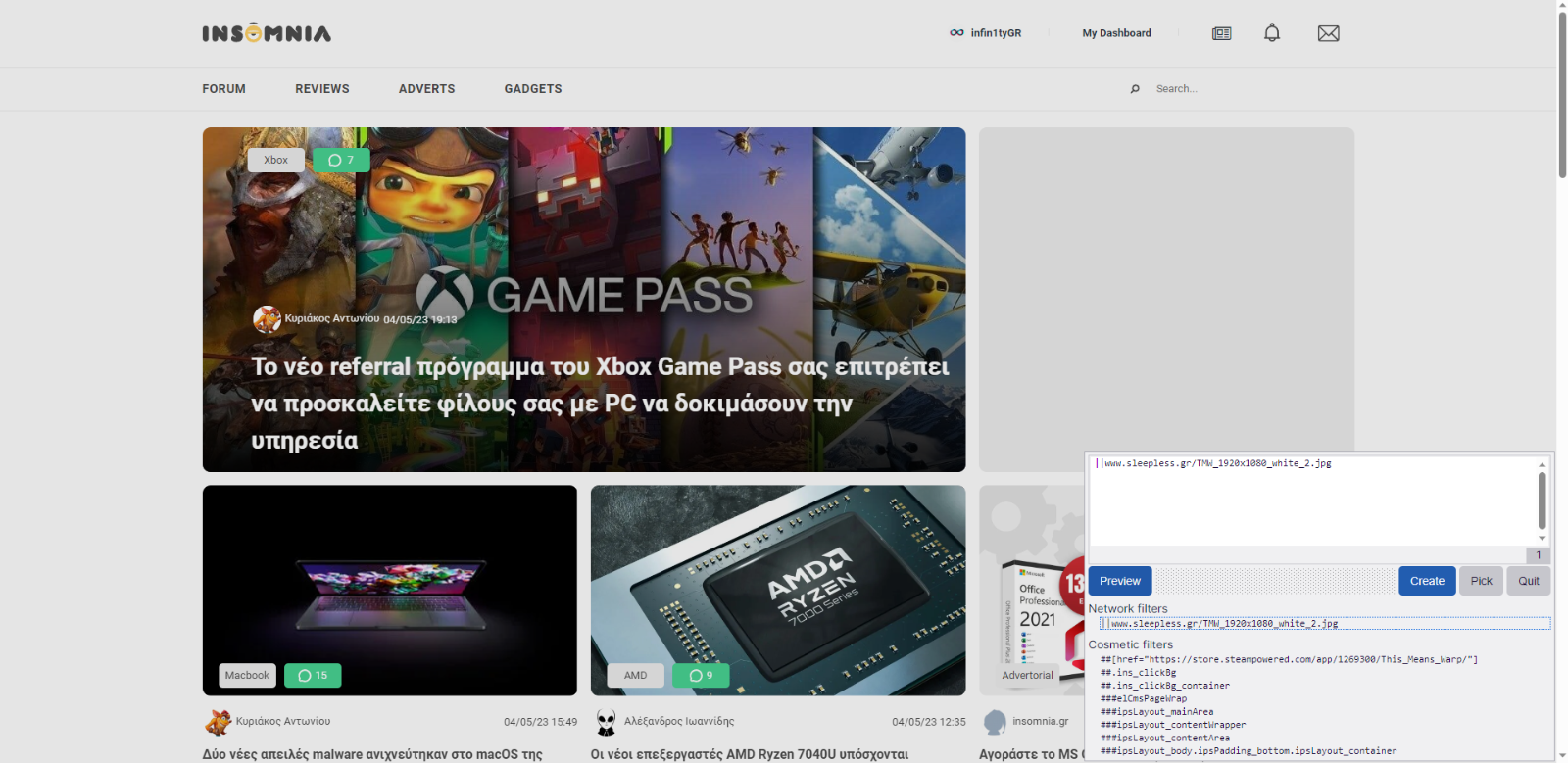The image size is (1568, 763).
Task: Click the Quit button in picker
Action: pos(1529,581)
